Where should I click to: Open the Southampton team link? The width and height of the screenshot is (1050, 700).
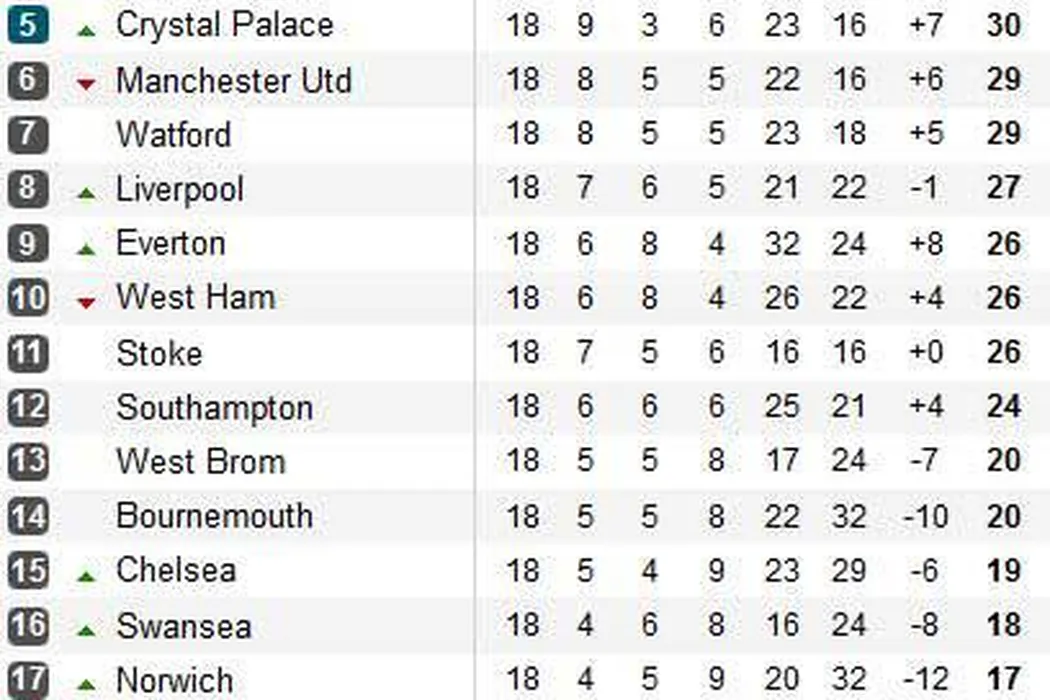pyautogui.click(x=214, y=407)
